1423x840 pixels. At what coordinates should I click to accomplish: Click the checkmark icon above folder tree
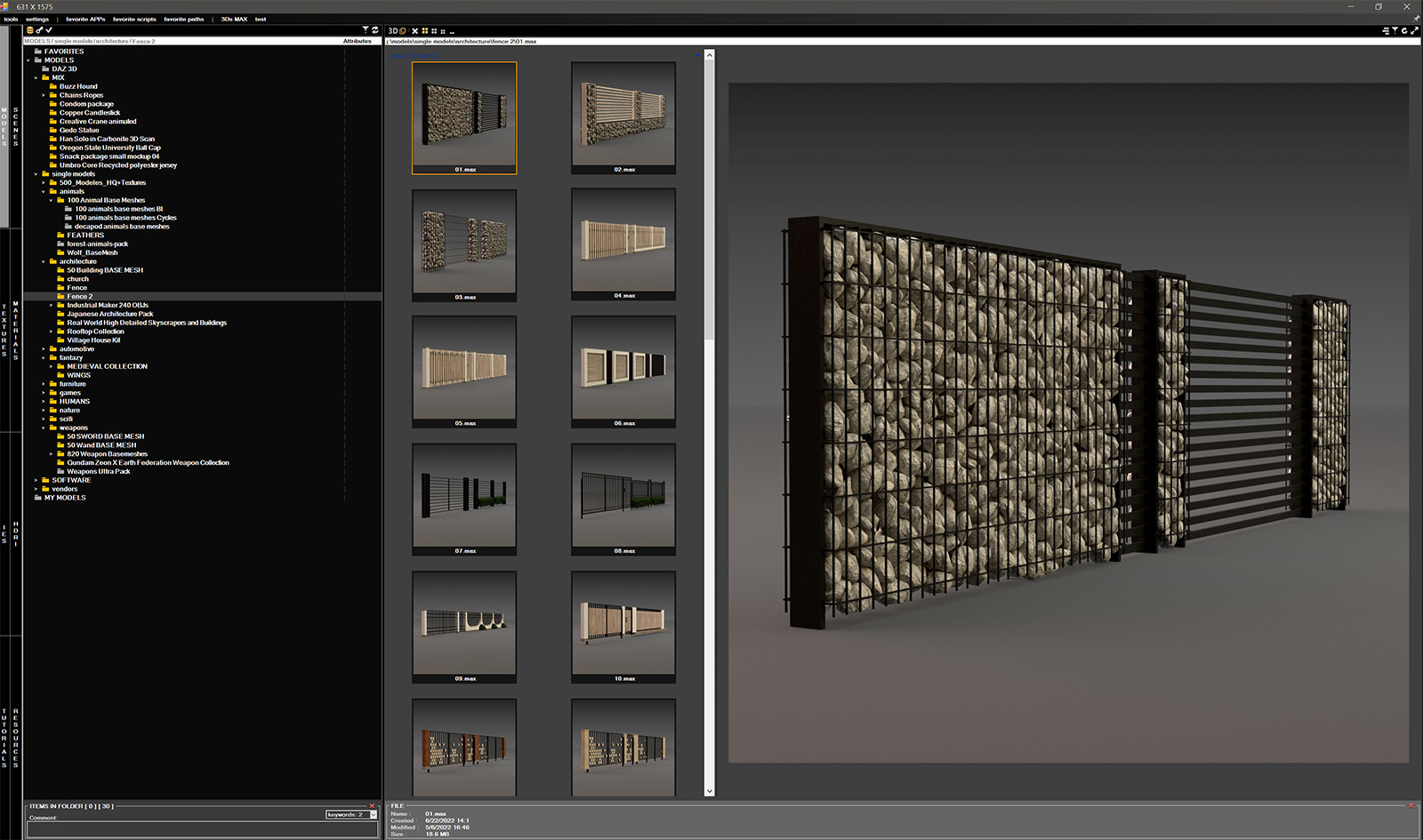coord(49,30)
